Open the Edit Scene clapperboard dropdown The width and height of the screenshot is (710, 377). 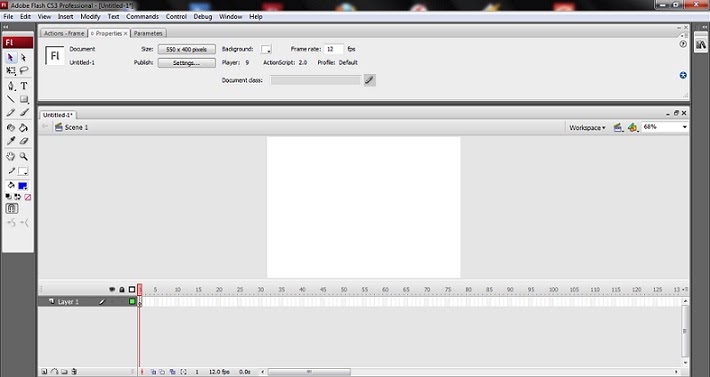point(619,128)
